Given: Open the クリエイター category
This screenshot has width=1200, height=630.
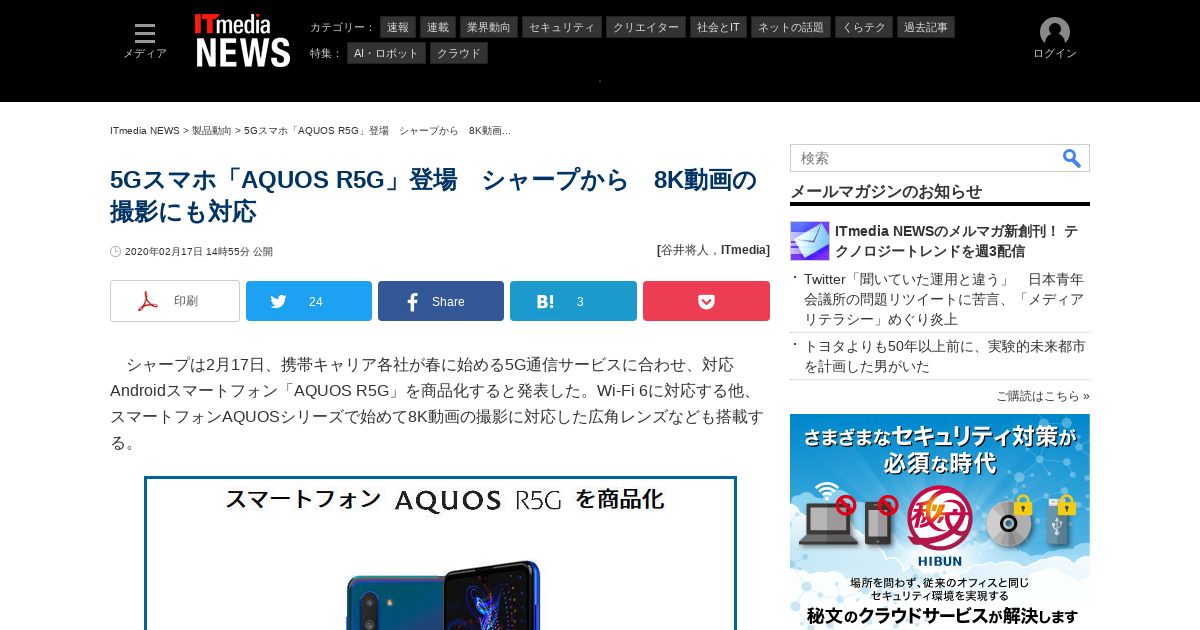Looking at the screenshot, I should [646, 27].
